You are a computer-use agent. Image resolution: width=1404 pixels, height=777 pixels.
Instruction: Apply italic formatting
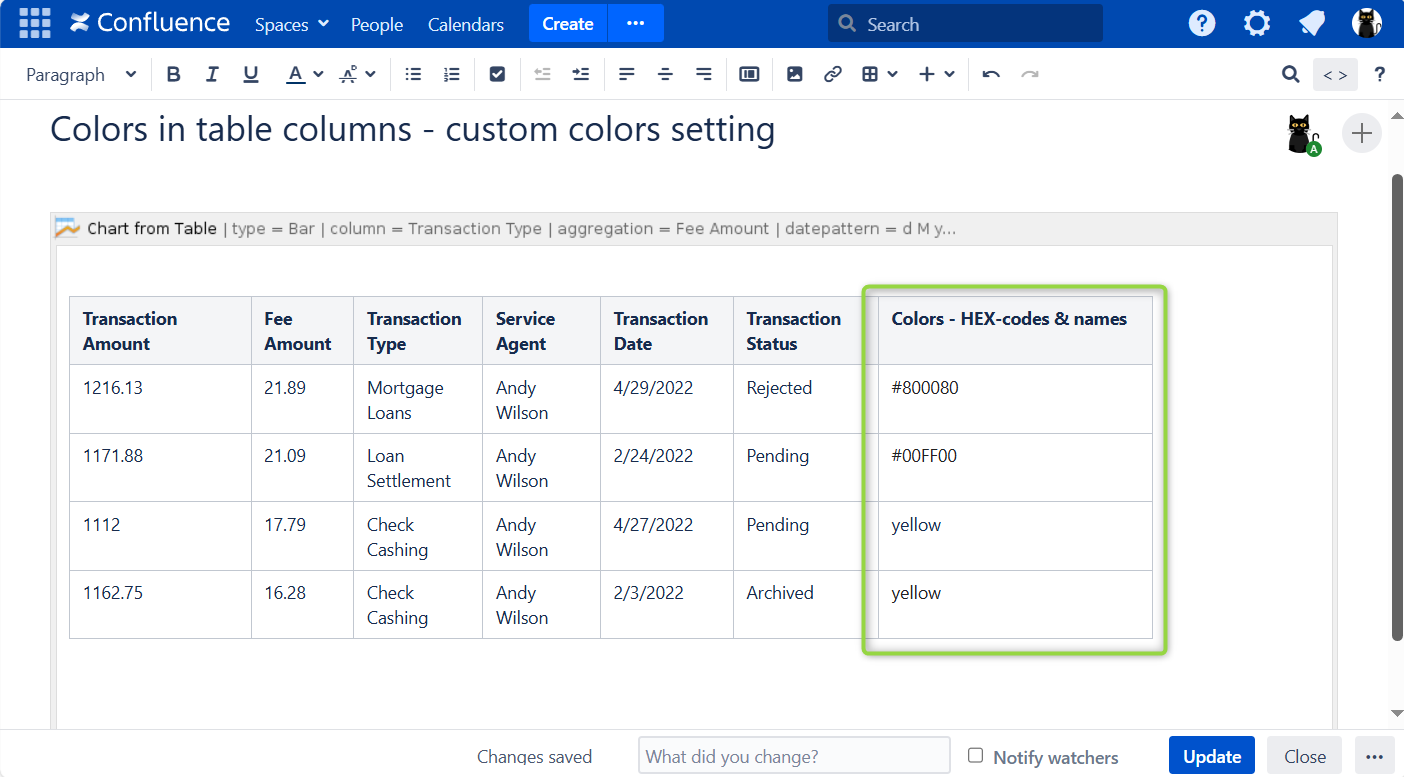click(x=212, y=74)
